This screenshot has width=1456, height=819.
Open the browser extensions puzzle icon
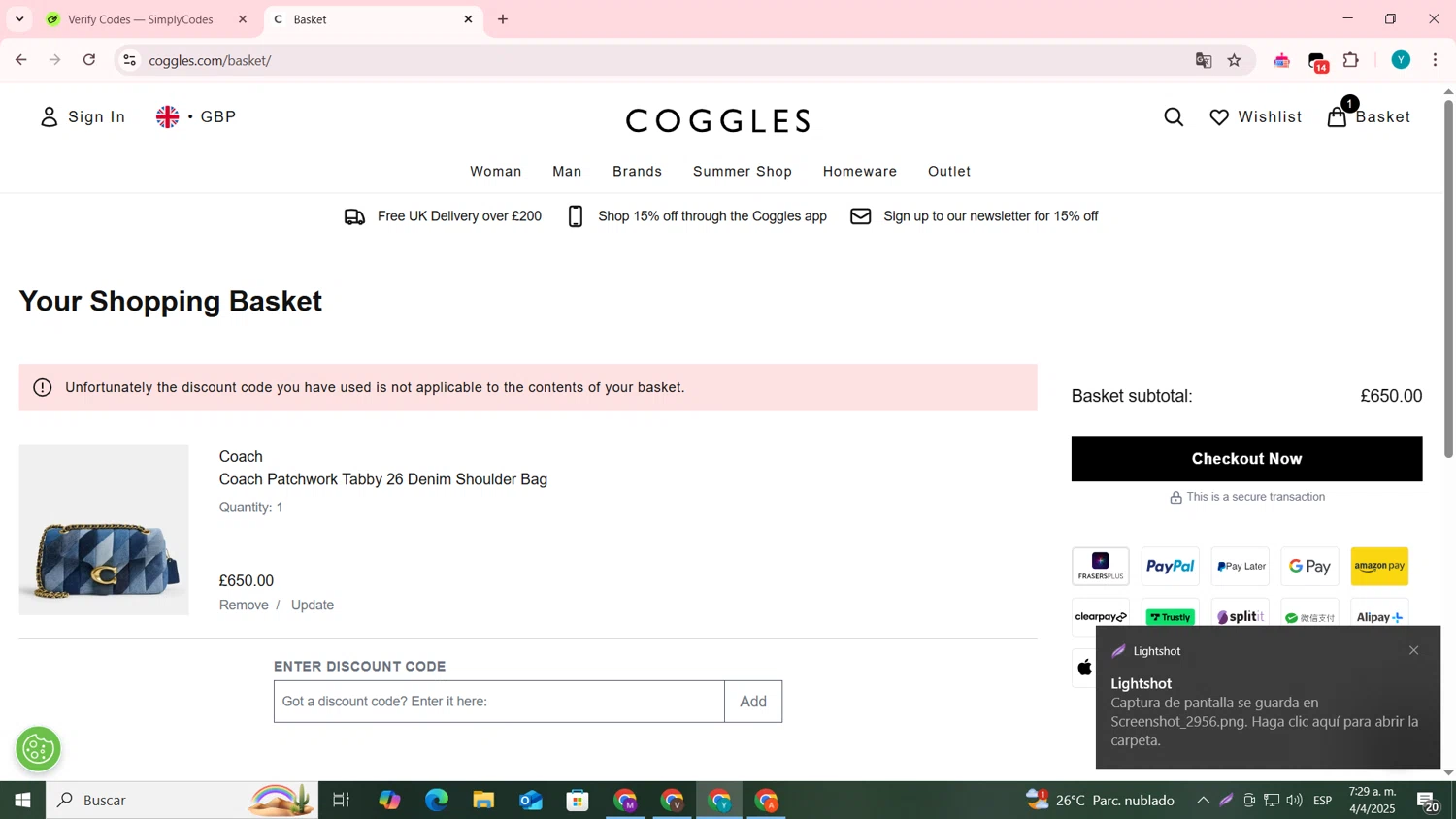point(1351,60)
